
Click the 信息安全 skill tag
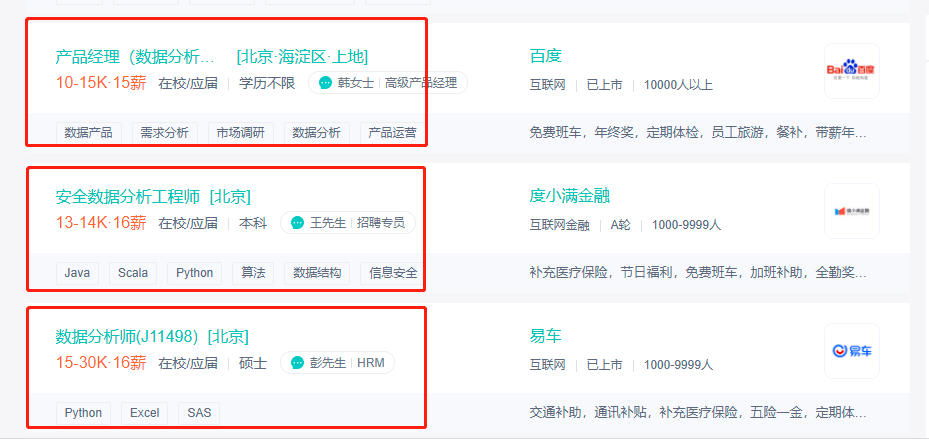click(x=393, y=273)
